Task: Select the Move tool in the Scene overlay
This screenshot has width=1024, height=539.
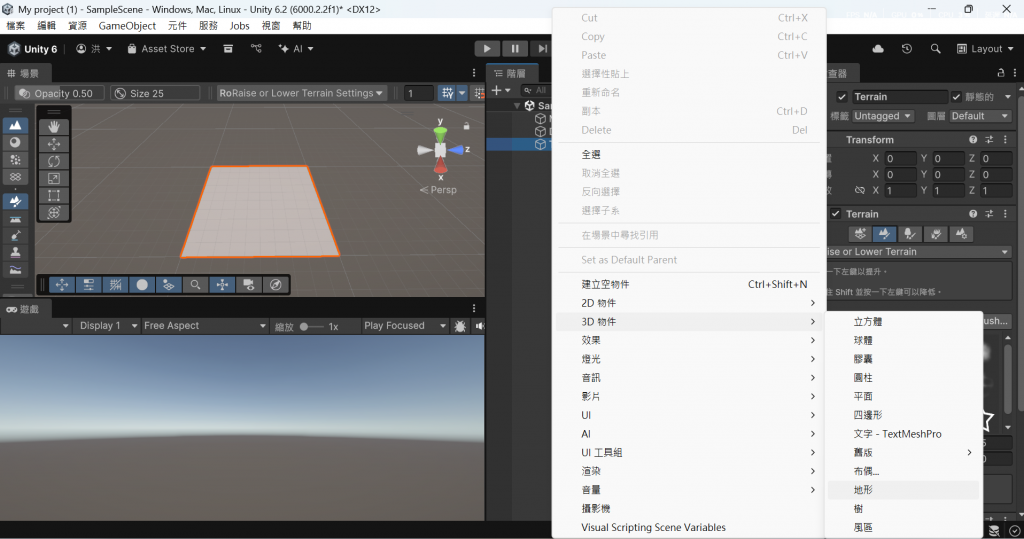Action: pos(54,144)
